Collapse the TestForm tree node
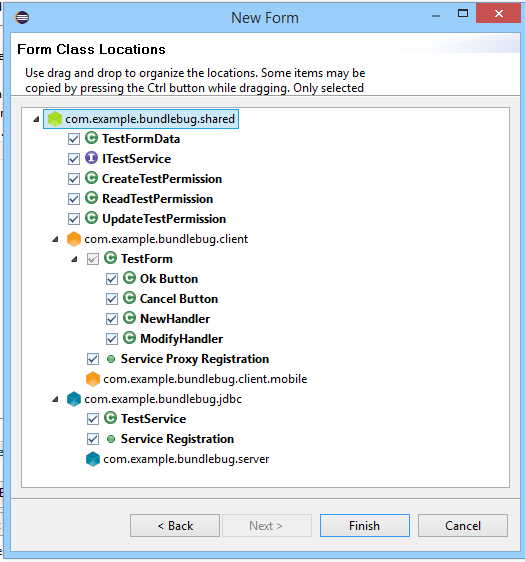Screen dimensions: 525x562 point(74,259)
